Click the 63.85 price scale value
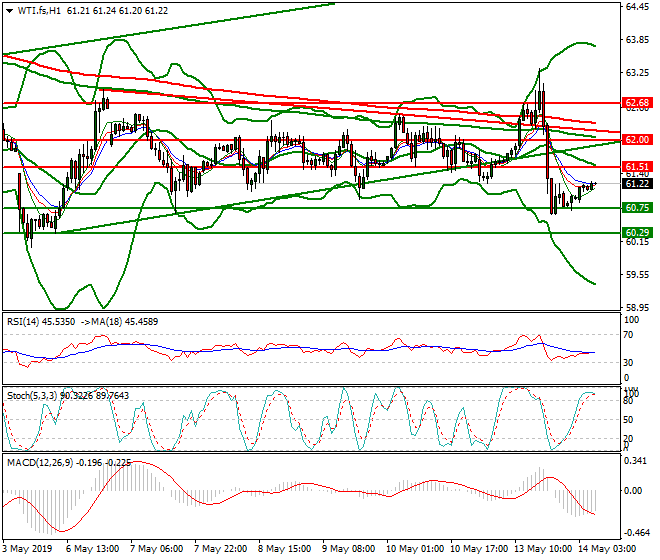This screenshot has width=660, height=560. tap(637, 40)
